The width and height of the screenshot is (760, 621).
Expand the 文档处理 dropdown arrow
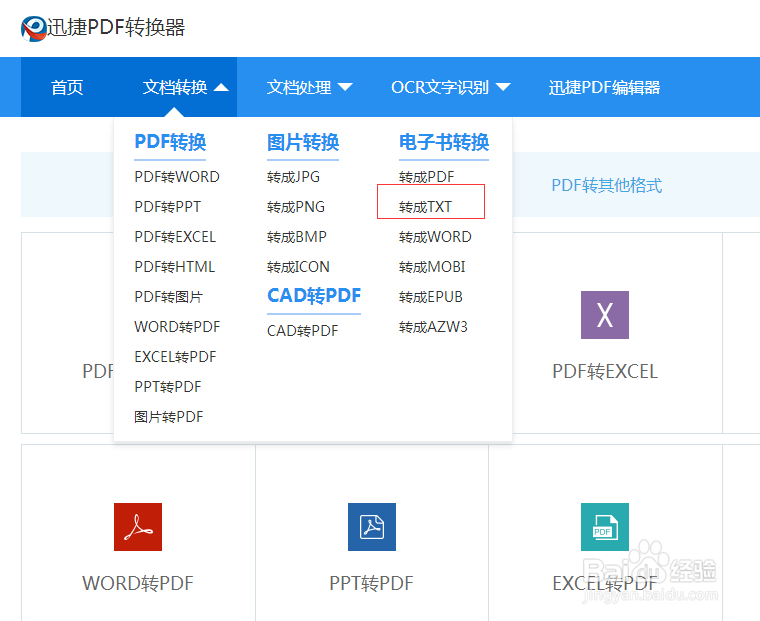pyautogui.click(x=345, y=87)
